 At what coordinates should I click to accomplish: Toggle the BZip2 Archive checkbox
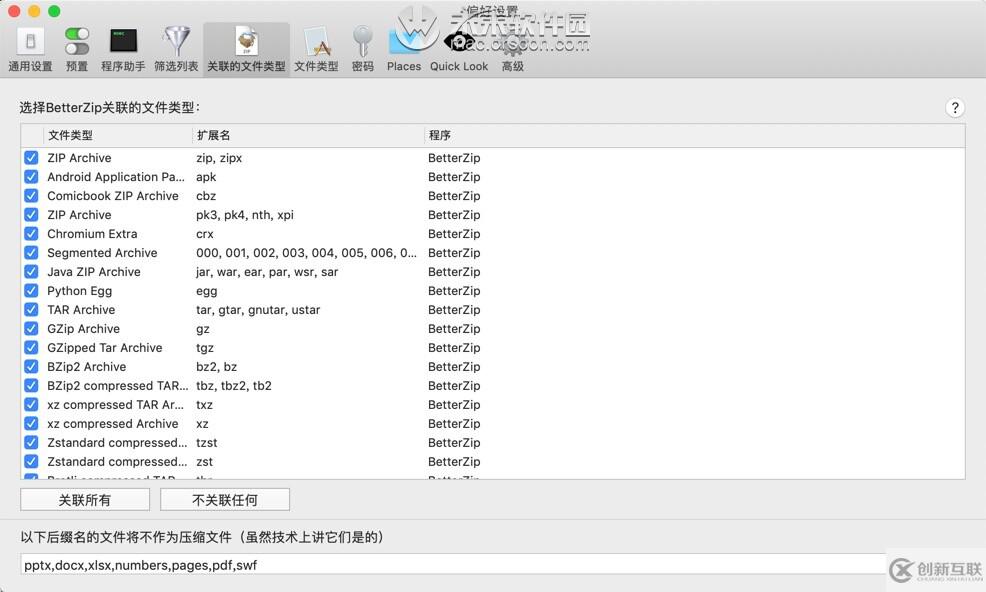tap(31, 367)
